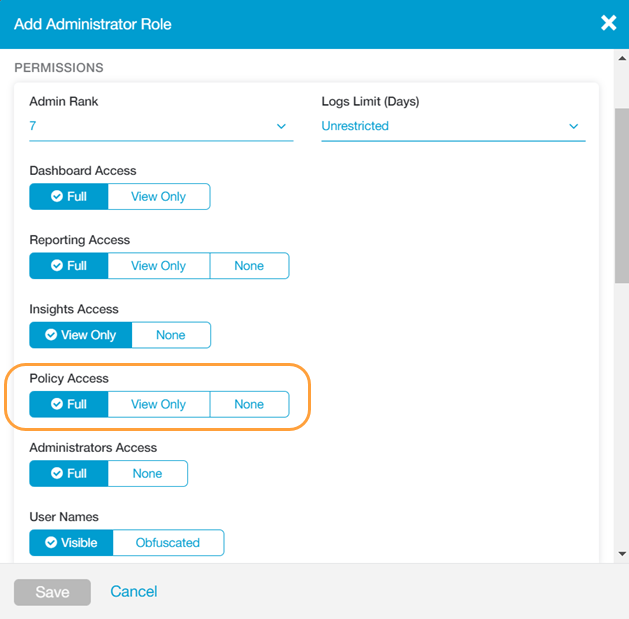629x619 pixels.
Task: Grant Full Administrators Access
Action: pos(69,474)
